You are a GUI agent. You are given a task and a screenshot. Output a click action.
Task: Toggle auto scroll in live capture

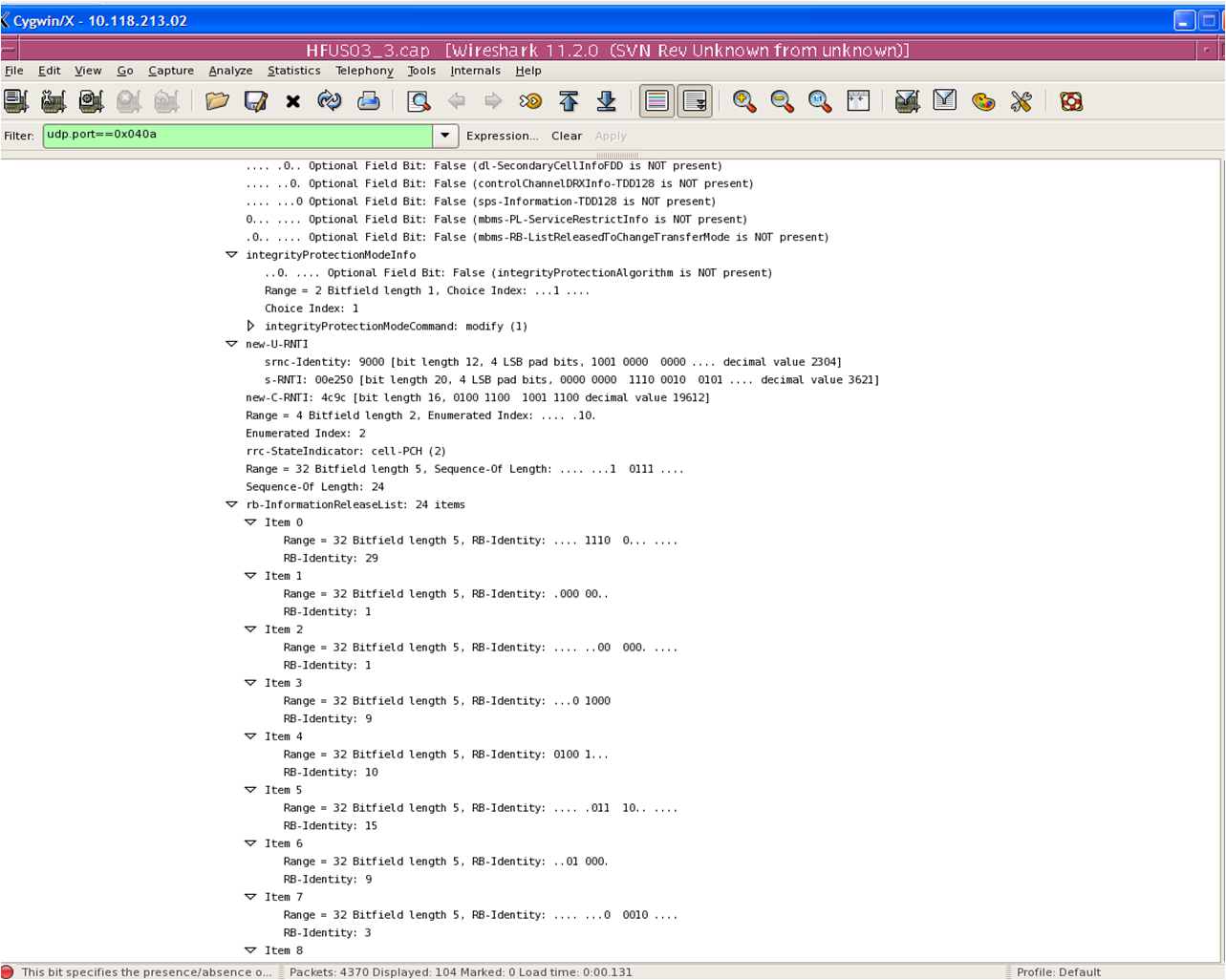pyautogui.click(x=695, y=101)
